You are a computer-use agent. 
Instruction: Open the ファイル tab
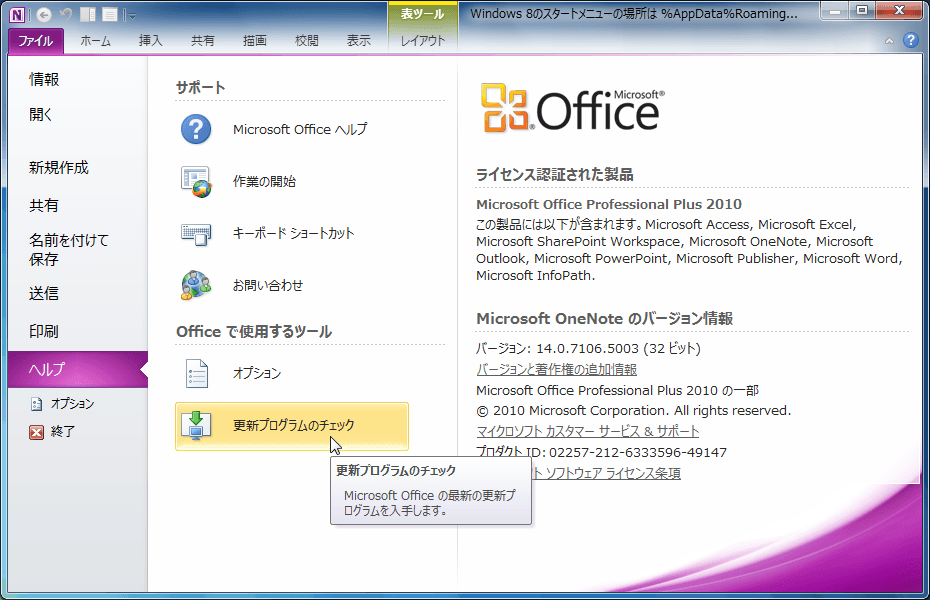(36, 41)
